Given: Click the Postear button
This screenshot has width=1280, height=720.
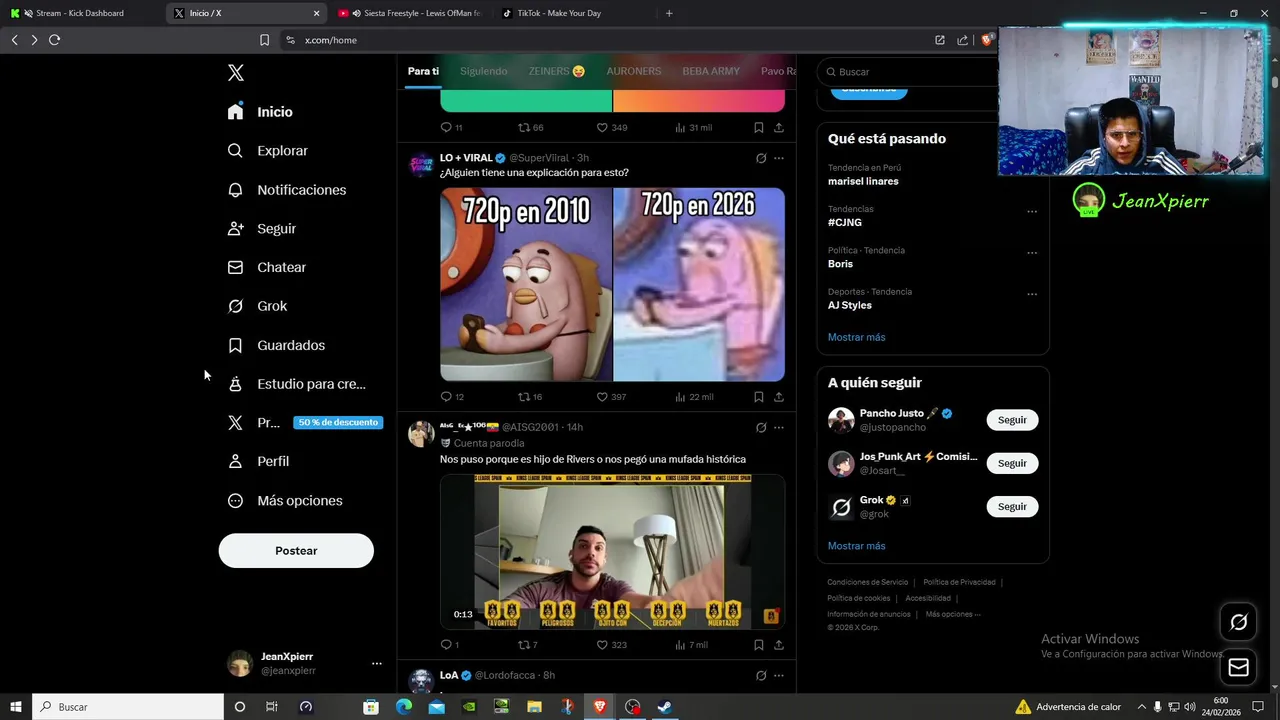Looking at the screenshot, I should [296, 551].
